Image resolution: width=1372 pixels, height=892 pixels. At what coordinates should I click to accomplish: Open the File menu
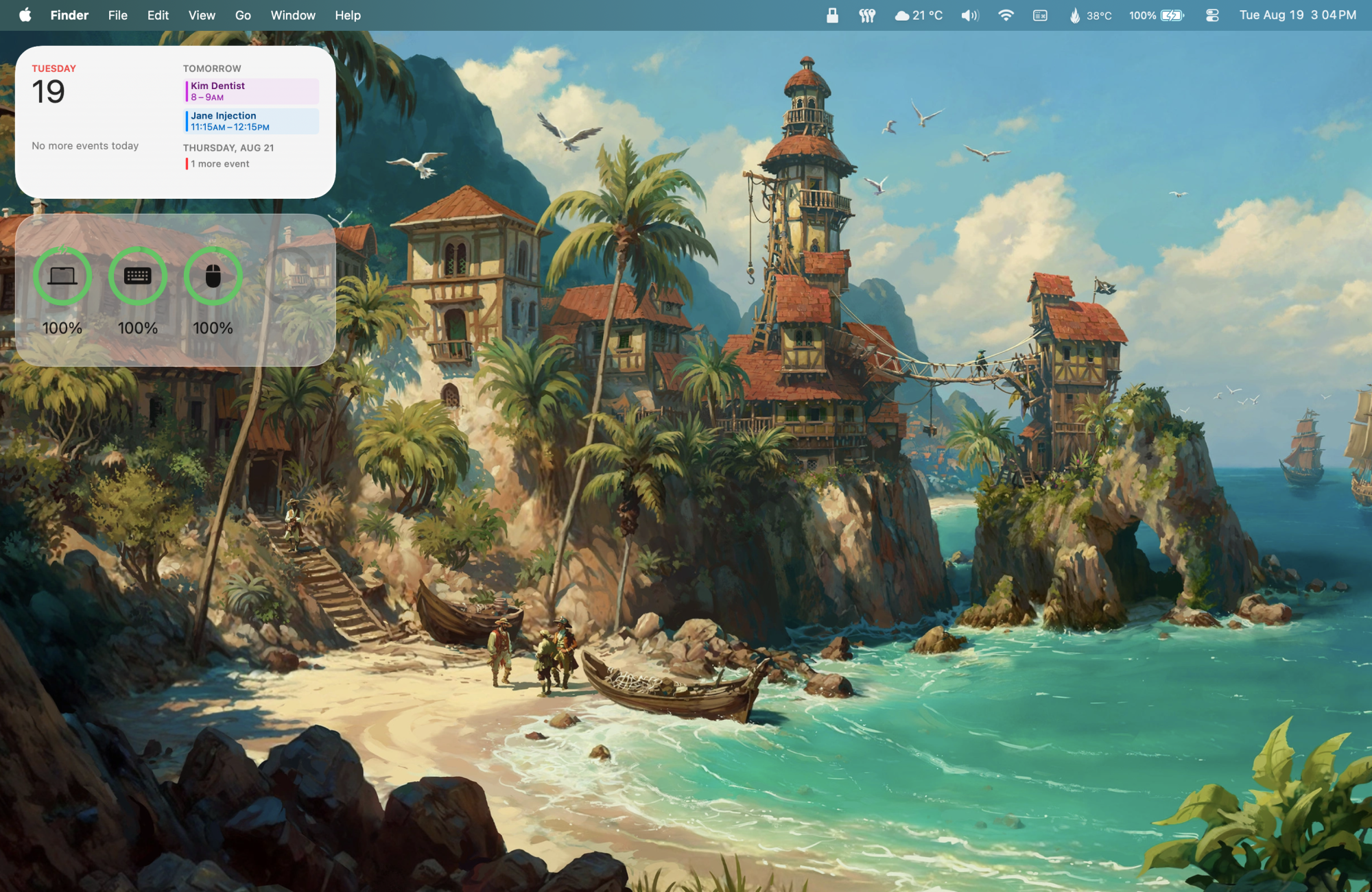pyautogui.click(x=117, y=15)
